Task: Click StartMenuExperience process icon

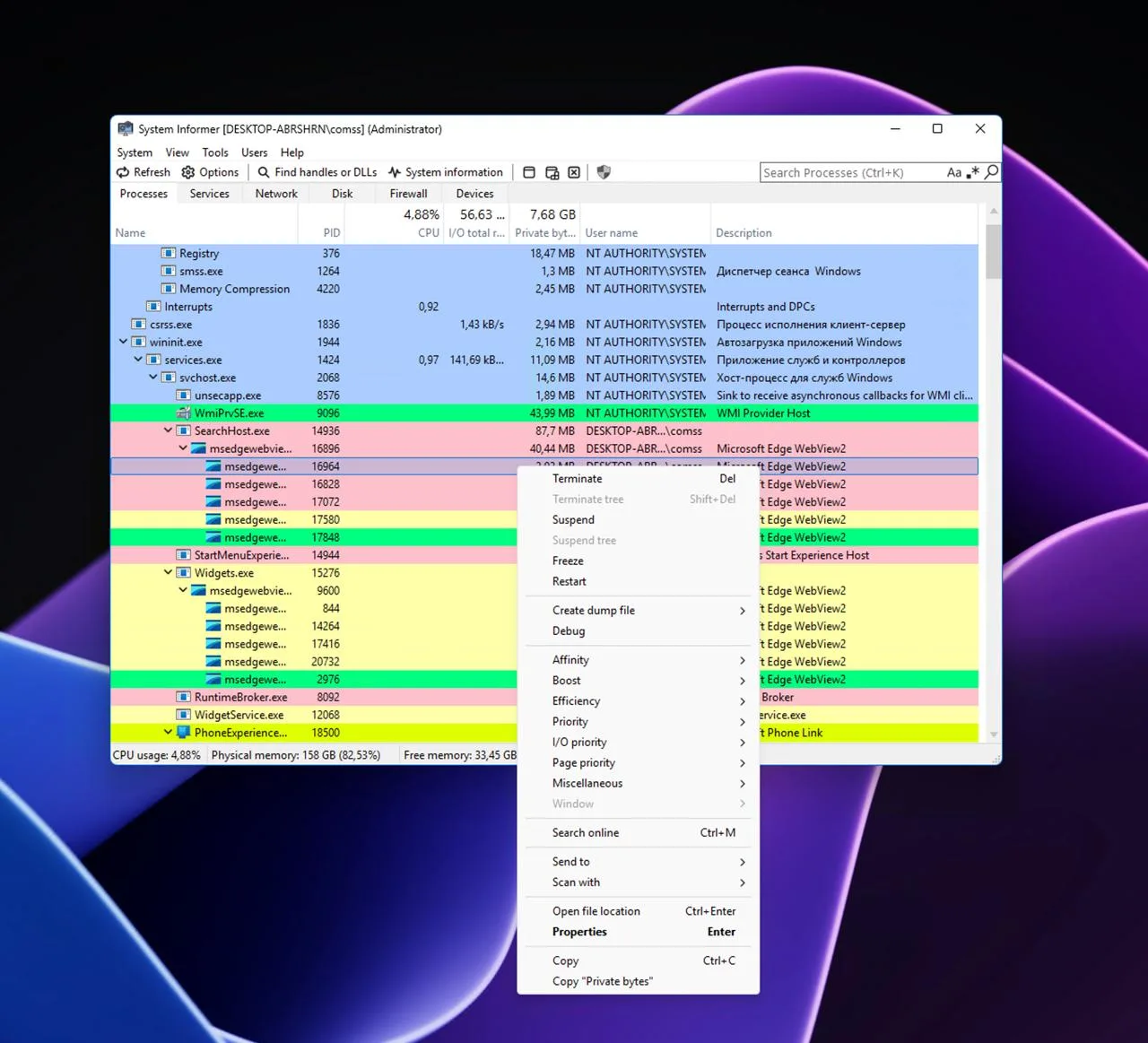Action: click(x=184, y=555)
